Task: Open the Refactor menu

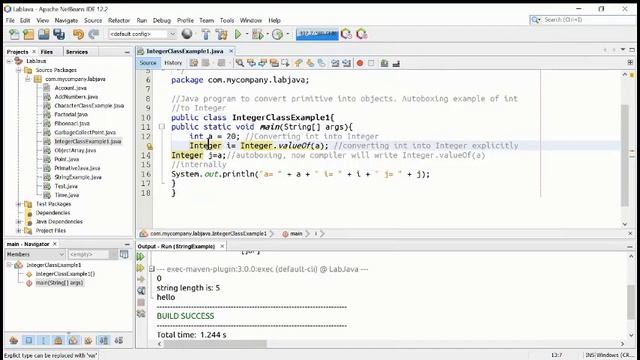Action: tap(119, 20)
